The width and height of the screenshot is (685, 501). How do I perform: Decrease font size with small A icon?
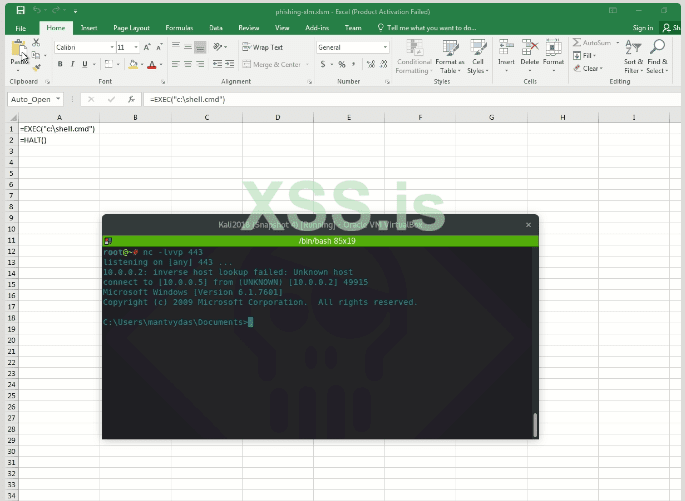pos(159,47)
